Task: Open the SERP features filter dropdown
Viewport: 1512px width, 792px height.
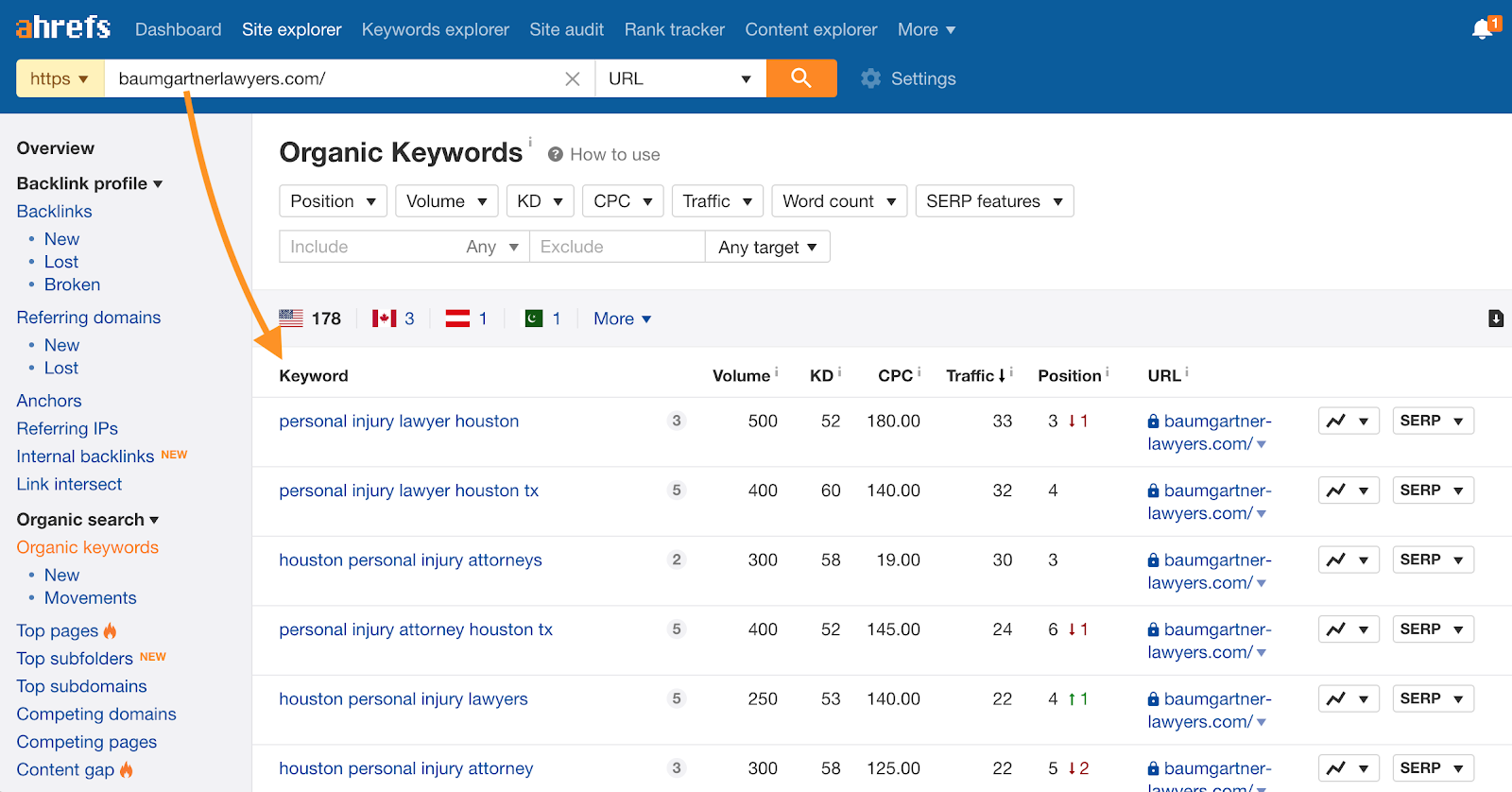Action: coord(993,201)
